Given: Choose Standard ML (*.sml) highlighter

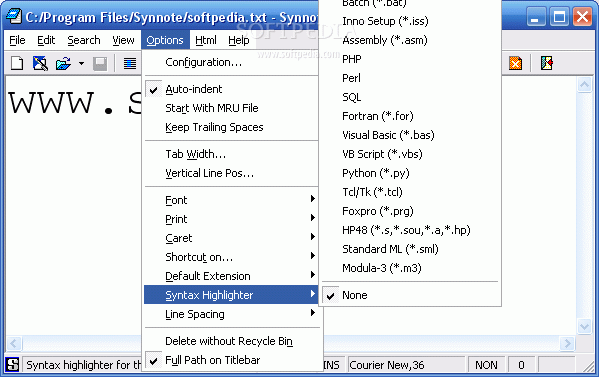Looking at the screenshot, I should coord(410,249).
